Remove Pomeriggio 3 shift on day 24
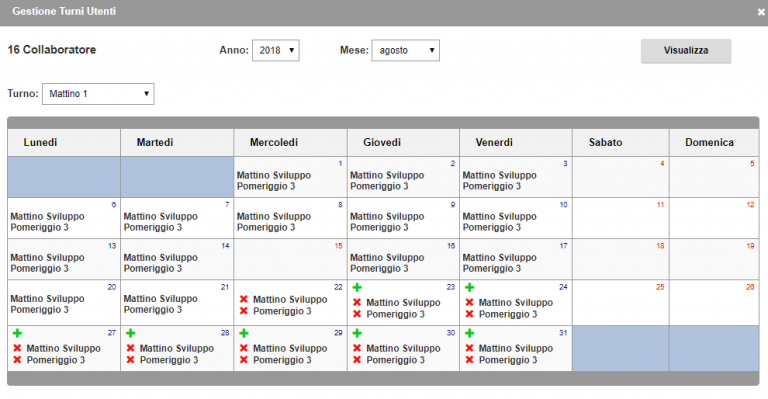This screenshot has width=768, height=399. [469, 314]
